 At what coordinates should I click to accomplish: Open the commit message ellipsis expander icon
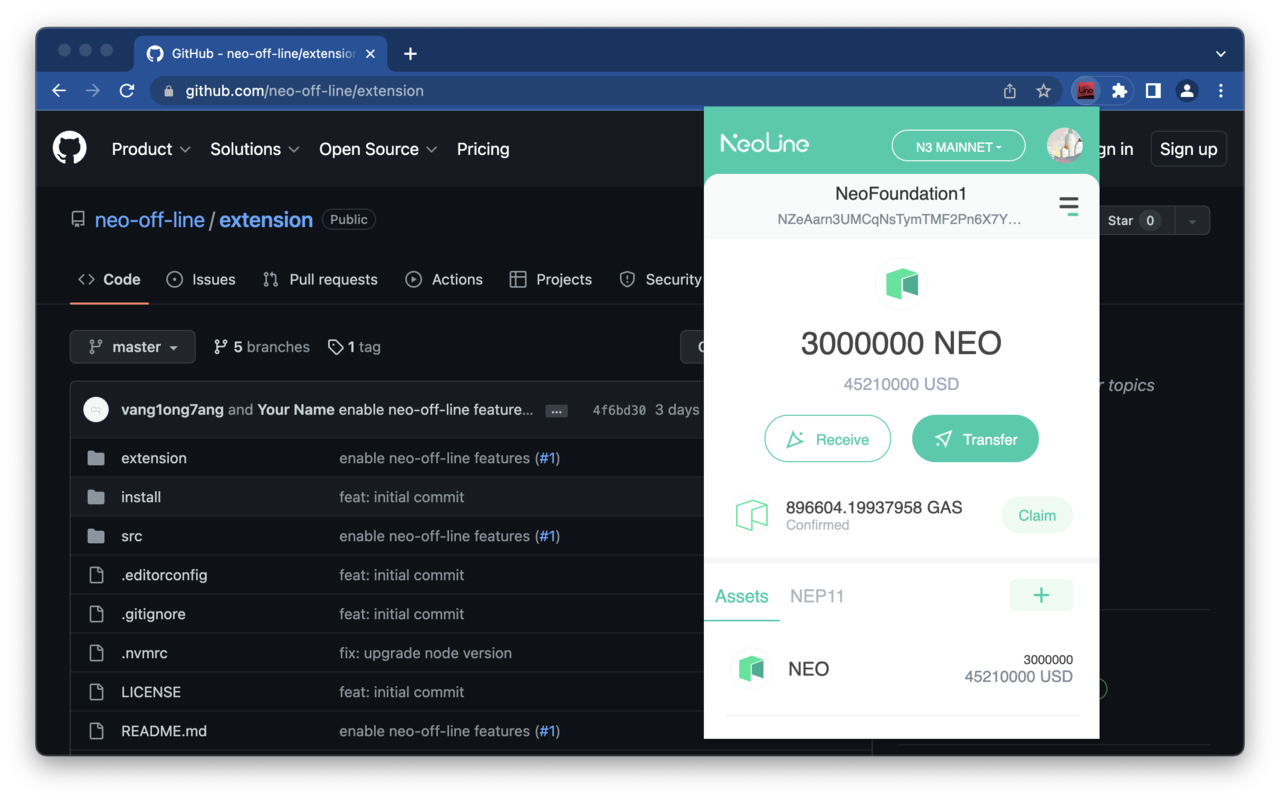tap(557, 410)
